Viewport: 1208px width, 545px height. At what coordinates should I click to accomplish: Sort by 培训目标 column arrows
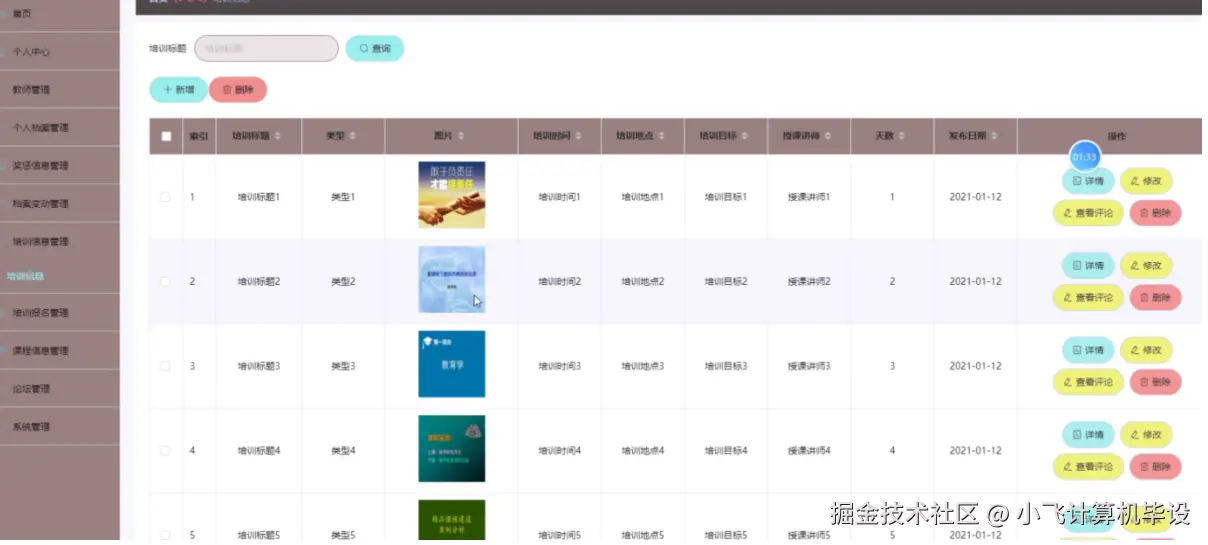tap(746, 136)
